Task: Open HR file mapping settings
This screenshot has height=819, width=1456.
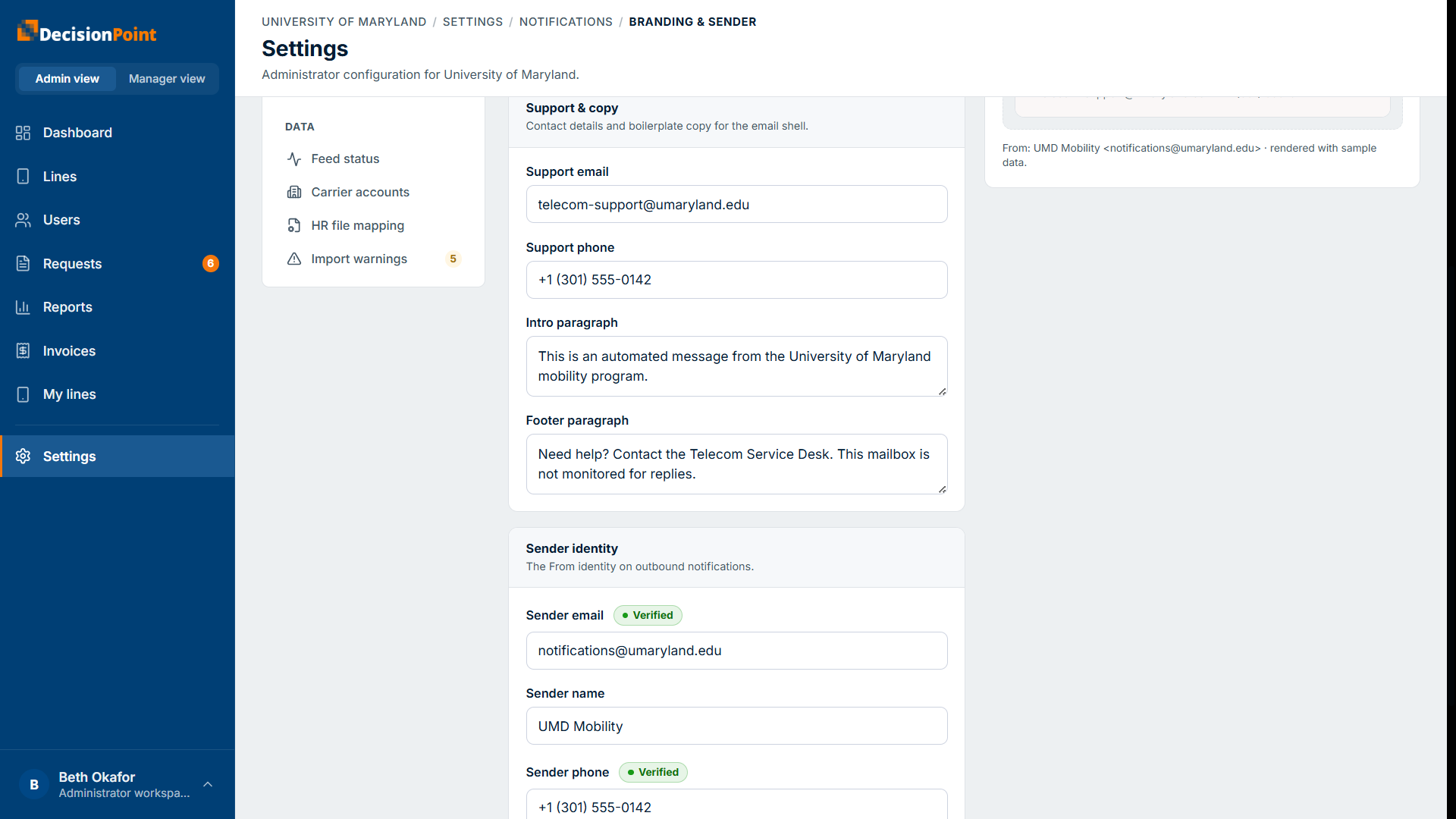Action: pos(373,225)
